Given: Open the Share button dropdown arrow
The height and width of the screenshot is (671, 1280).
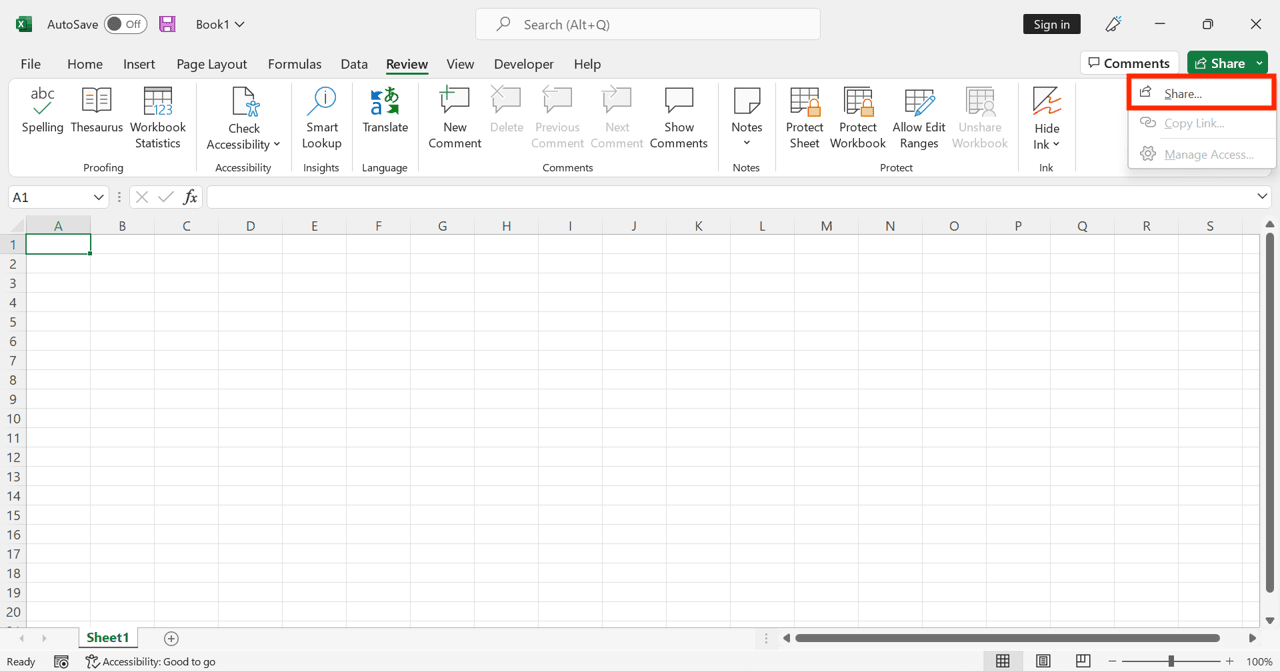Looking at the screenshot, I should (1260, 63).
